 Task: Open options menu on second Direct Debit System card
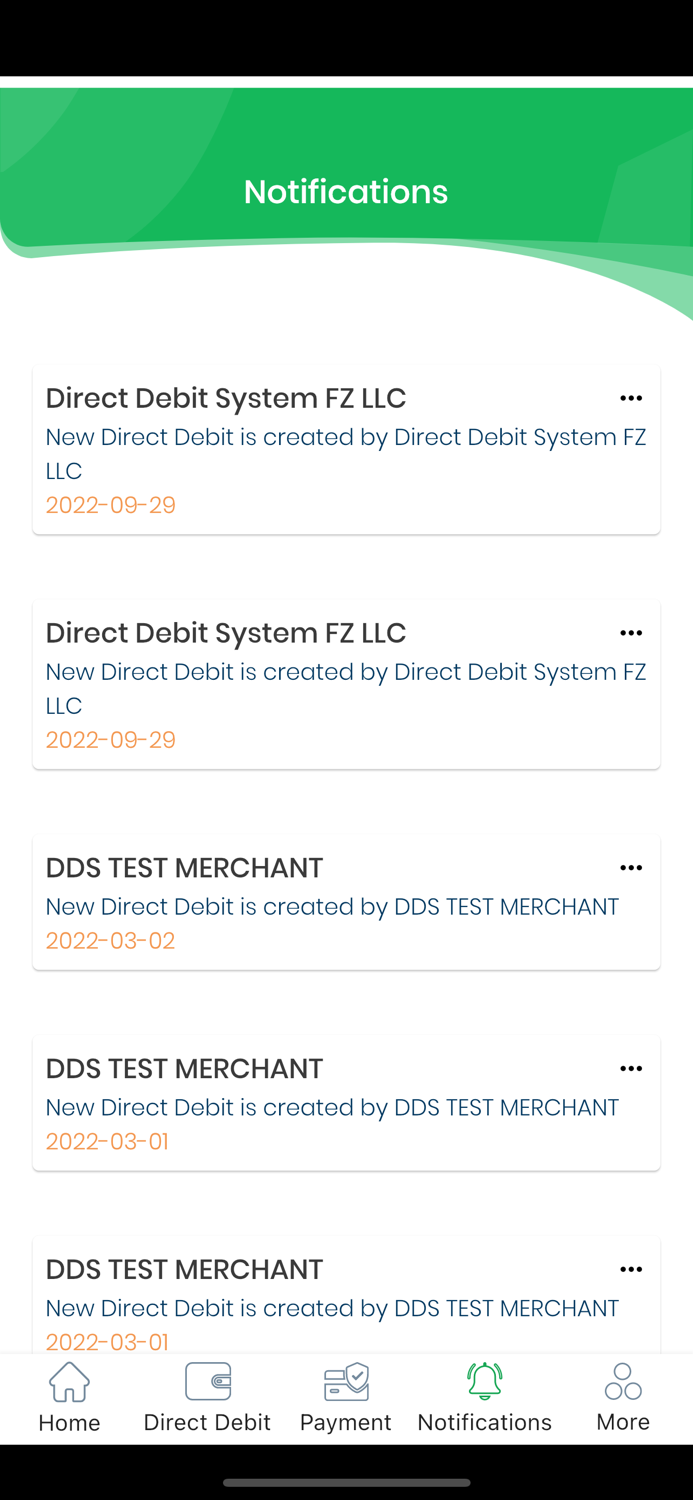[x=631, y=633]
